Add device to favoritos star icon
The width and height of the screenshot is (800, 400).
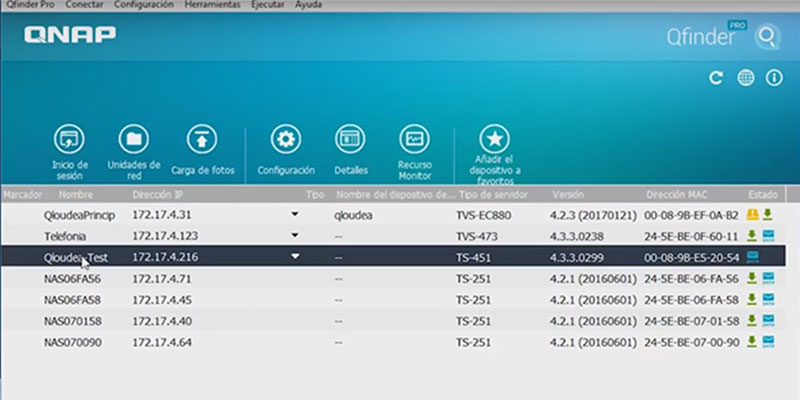[494, 139]
